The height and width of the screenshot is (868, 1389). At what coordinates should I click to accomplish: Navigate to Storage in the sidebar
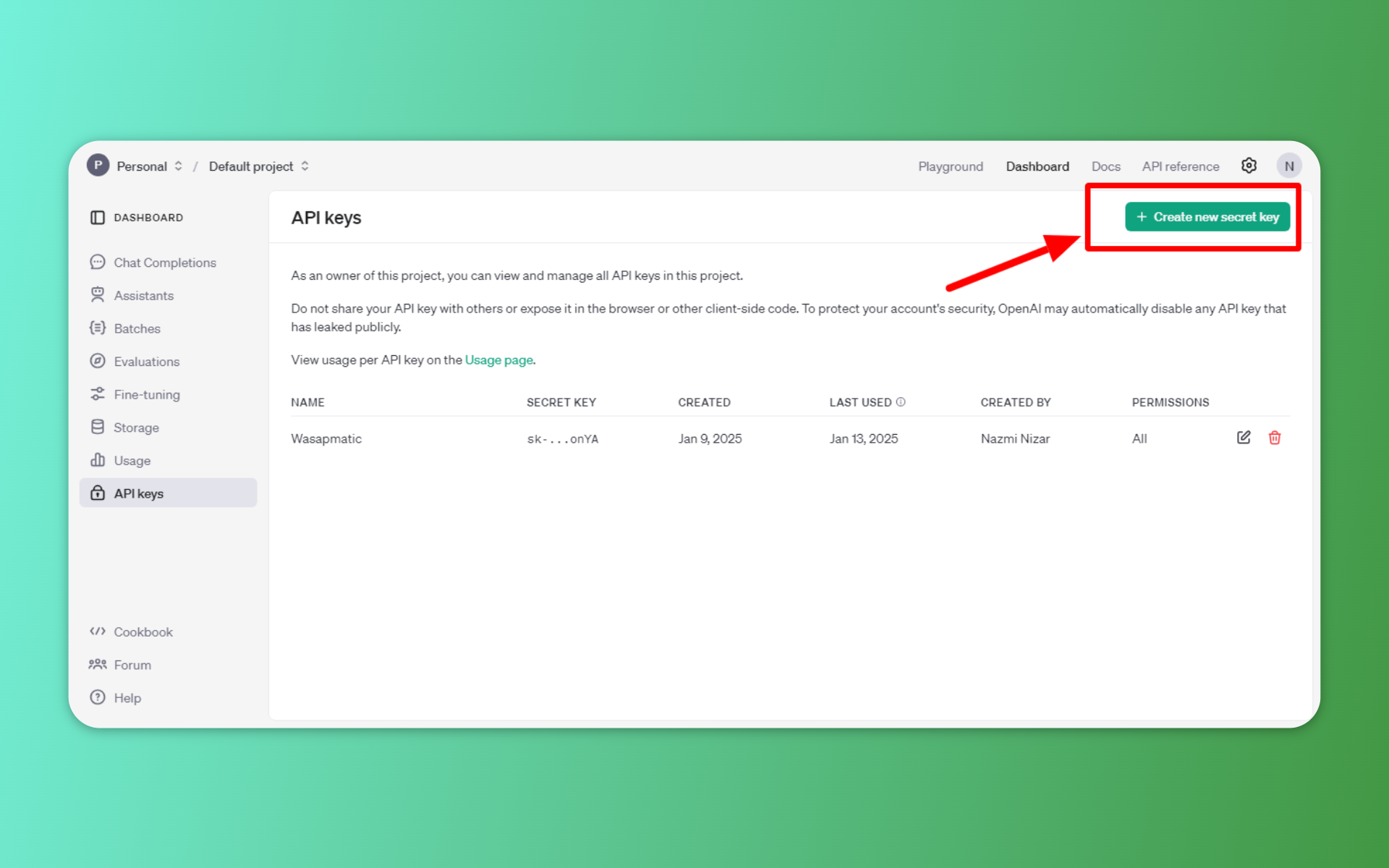pyautogui.click(x=136, y=427)
